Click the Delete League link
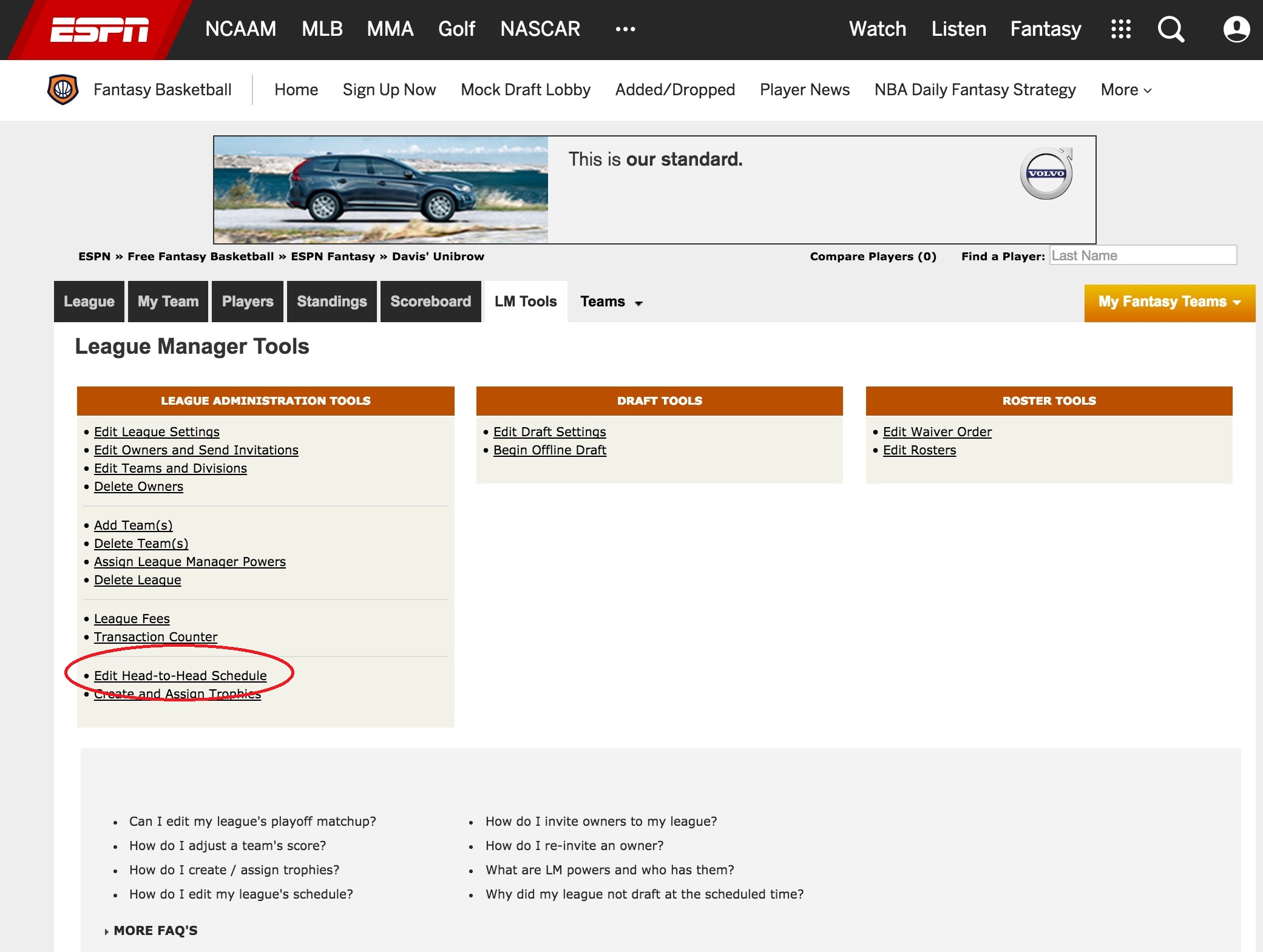The height and width of the screenshot is (952, 1263). (138, 580)
